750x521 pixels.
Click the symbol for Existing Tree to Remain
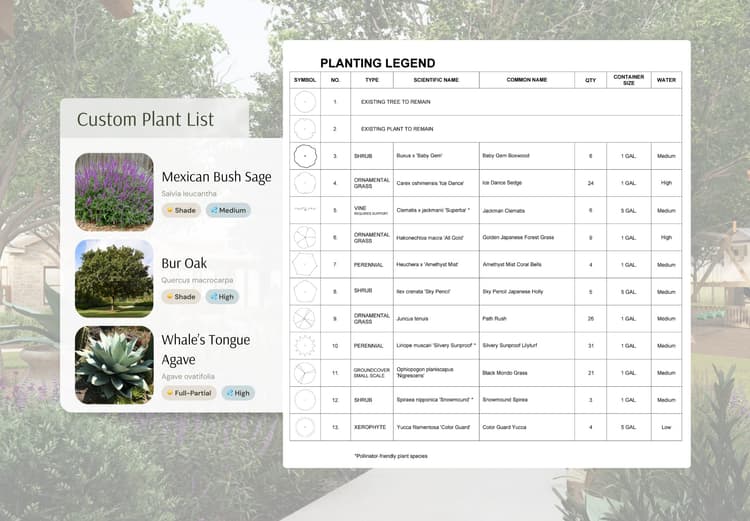(x=305, y=102)
